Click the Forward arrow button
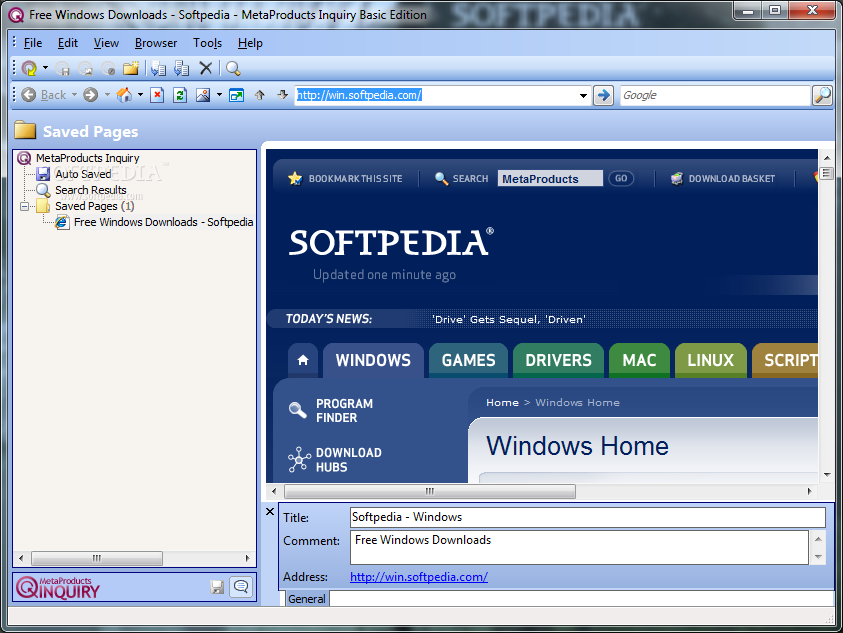Image resolution: width=843 pixels, height=633 pixels. point(90,95)
